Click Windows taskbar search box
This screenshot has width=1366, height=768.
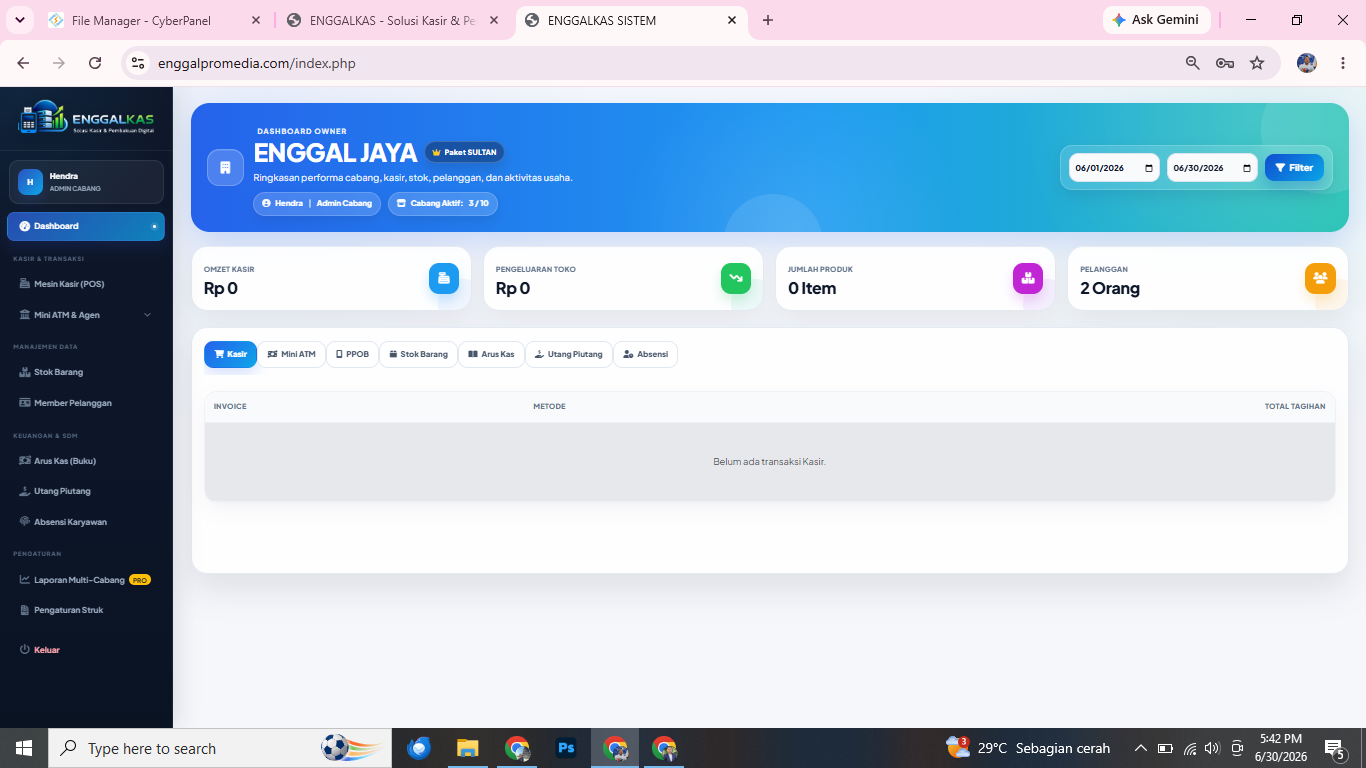point(220,748)
